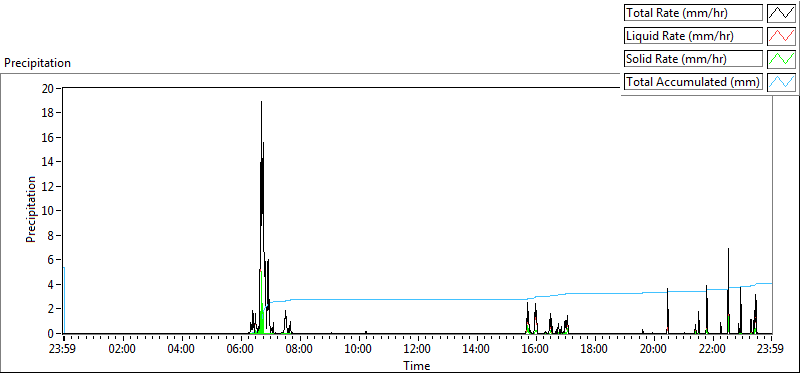Click the 10 value on Y axis

tap(48, 211)
